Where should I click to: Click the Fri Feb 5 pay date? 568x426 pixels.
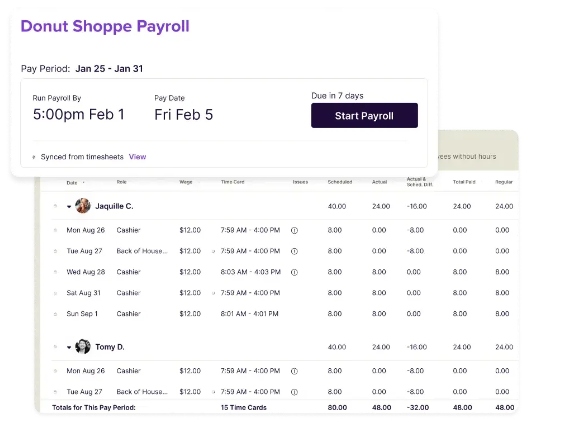[184, 115]
